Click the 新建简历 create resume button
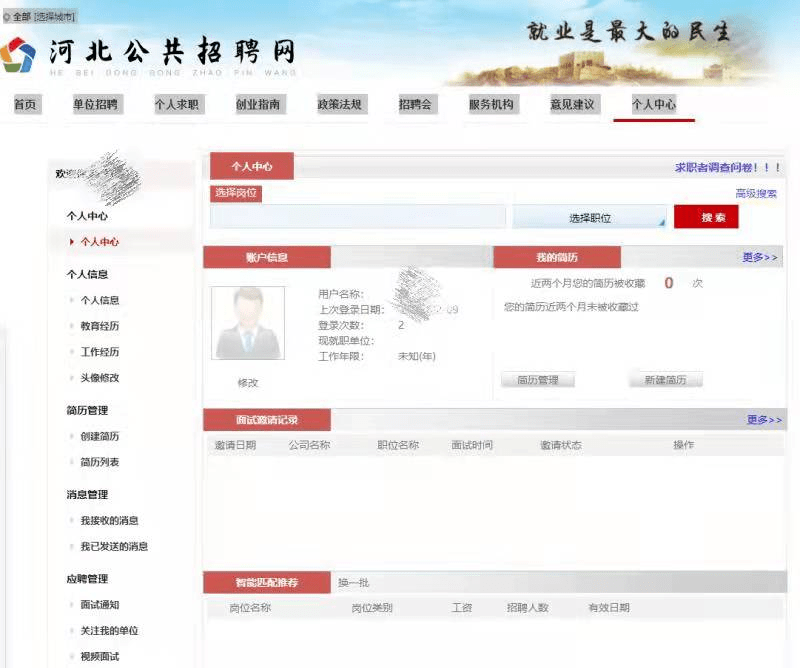 (x=667, y=379)
